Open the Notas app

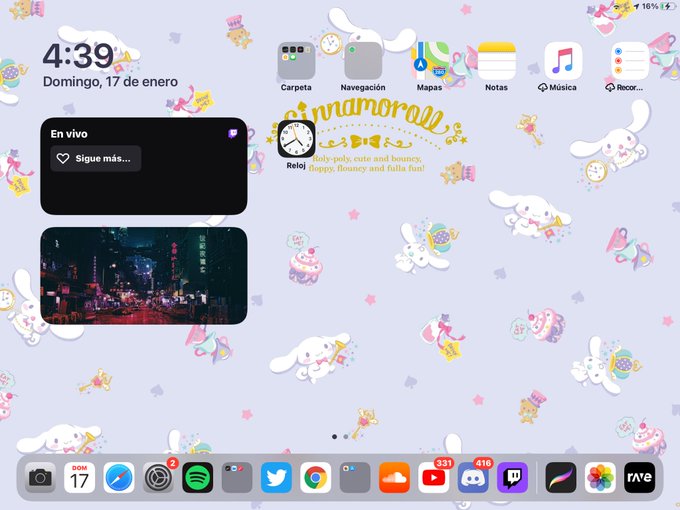click(x=497, y=61)
